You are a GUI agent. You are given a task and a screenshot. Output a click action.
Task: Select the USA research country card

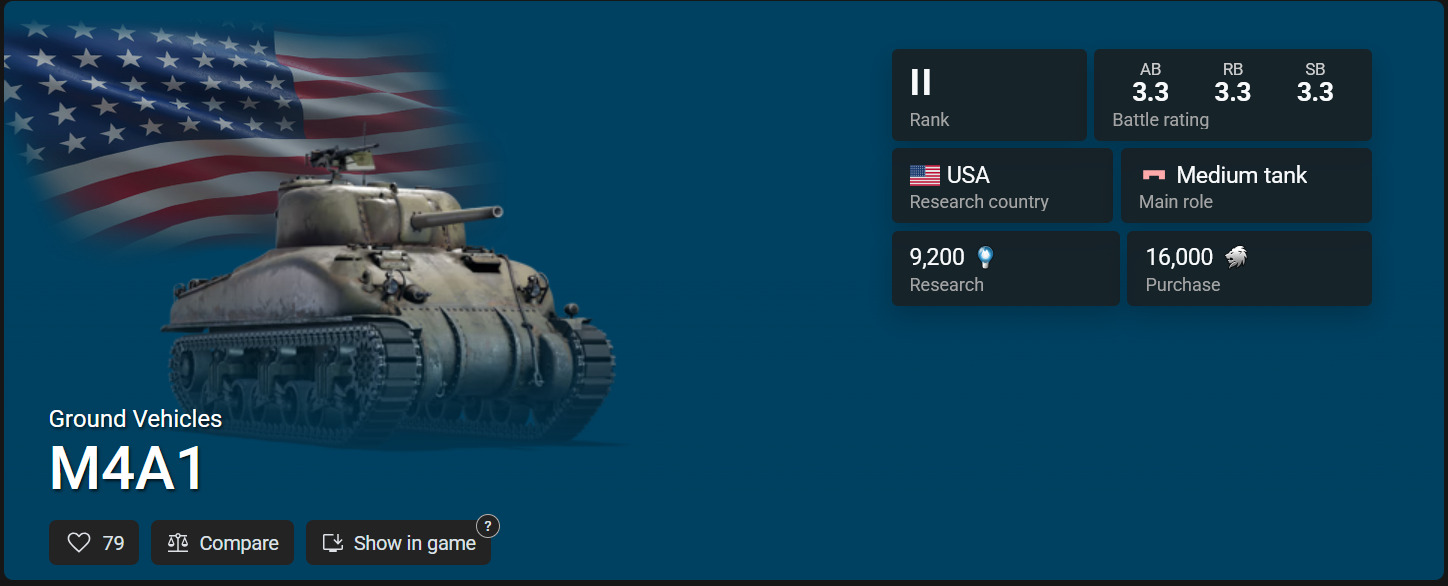[1002, 186]
